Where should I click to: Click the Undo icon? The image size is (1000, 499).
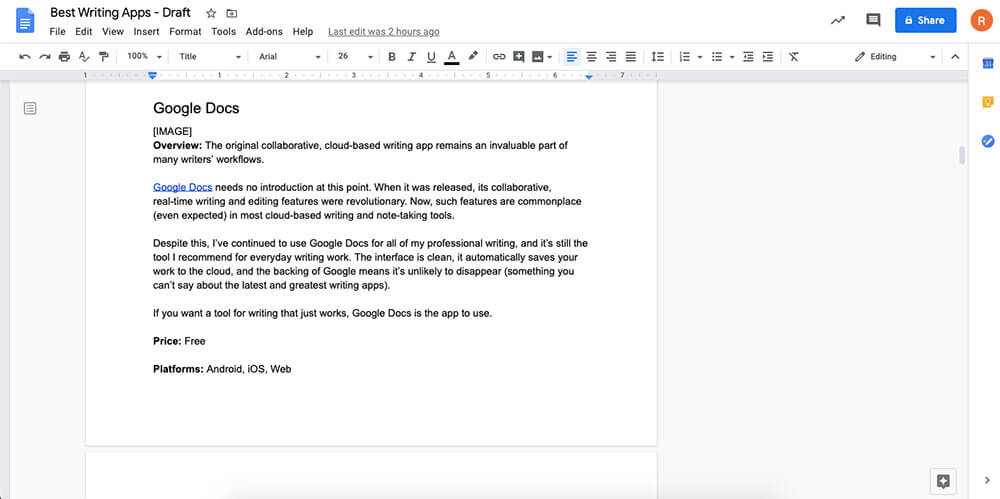tap(25, 57)
